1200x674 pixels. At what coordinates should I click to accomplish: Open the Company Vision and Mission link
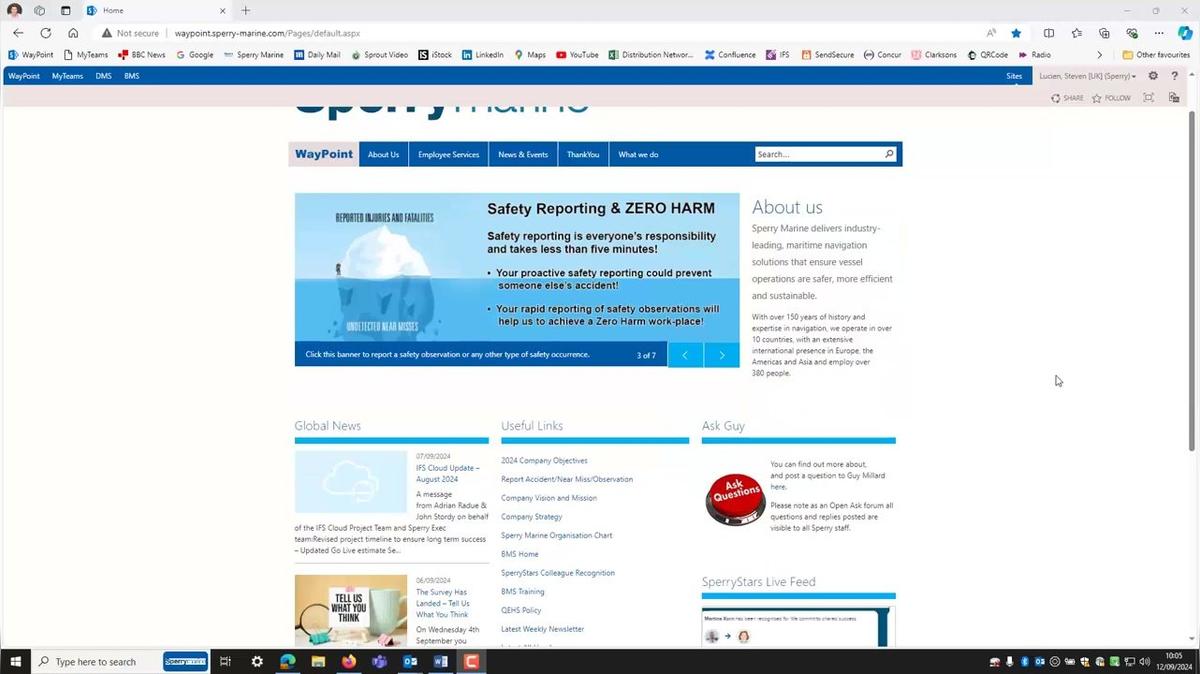click(x=549, y=498)
